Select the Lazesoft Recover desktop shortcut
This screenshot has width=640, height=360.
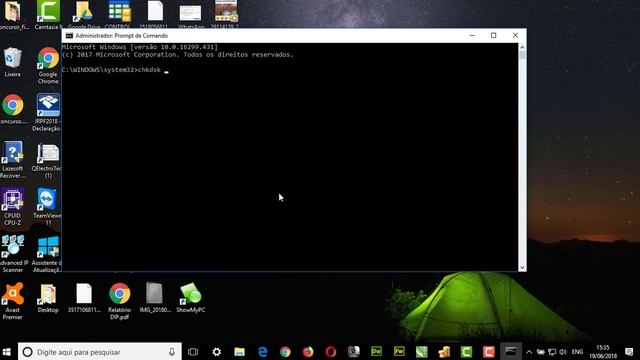coord(13,160)
